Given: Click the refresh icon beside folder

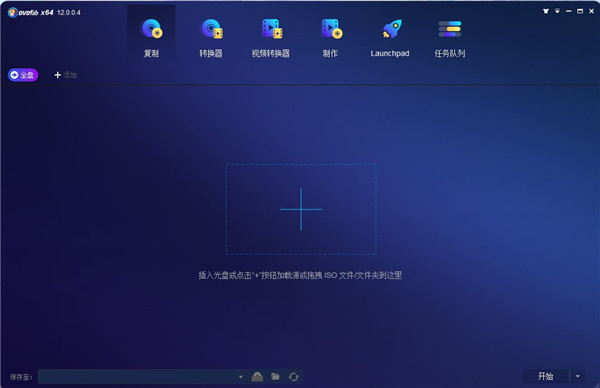Looking at the screenshot, I should click(293, 377).
